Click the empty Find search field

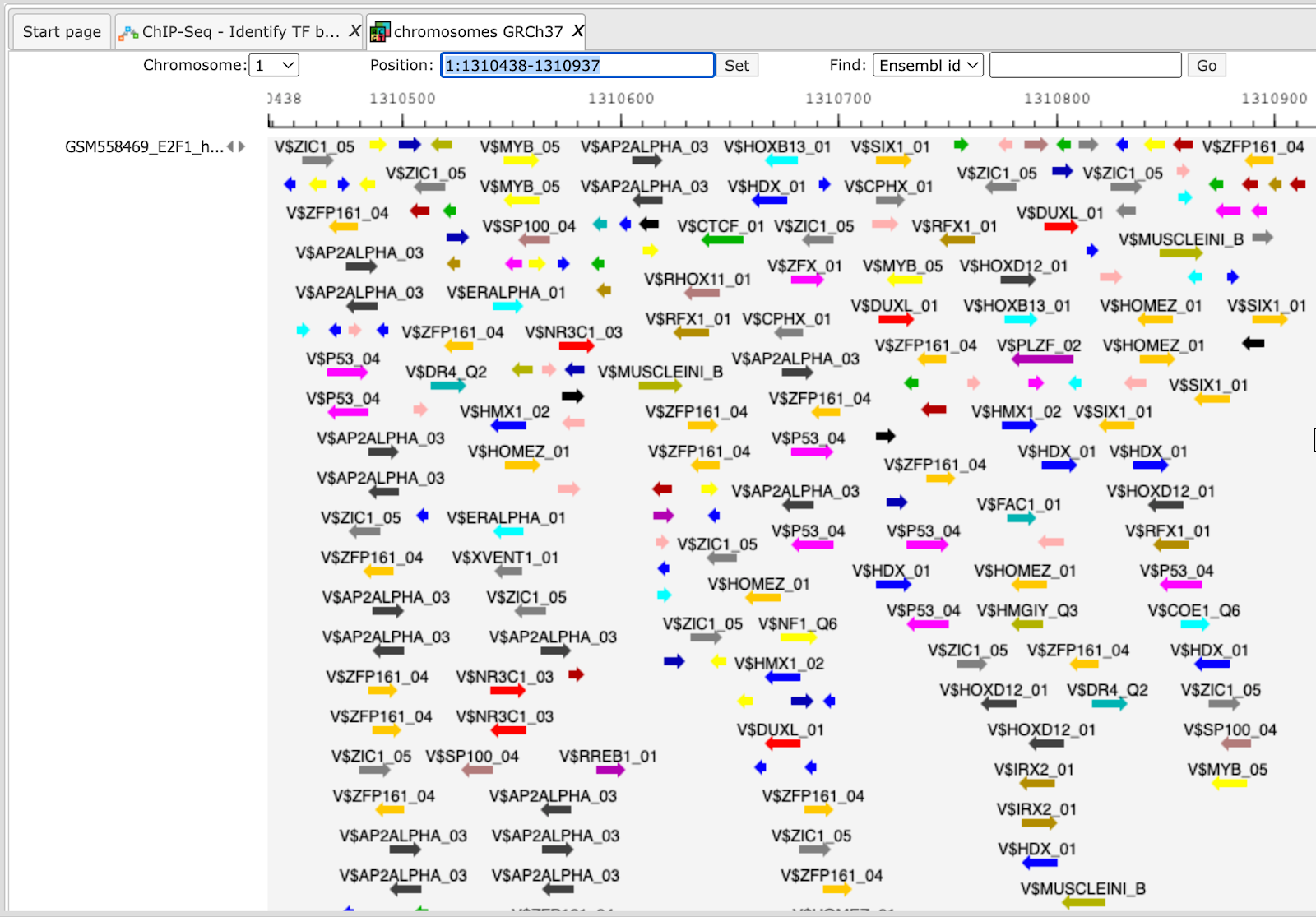pyautogui.click(x=1086, y=65)
